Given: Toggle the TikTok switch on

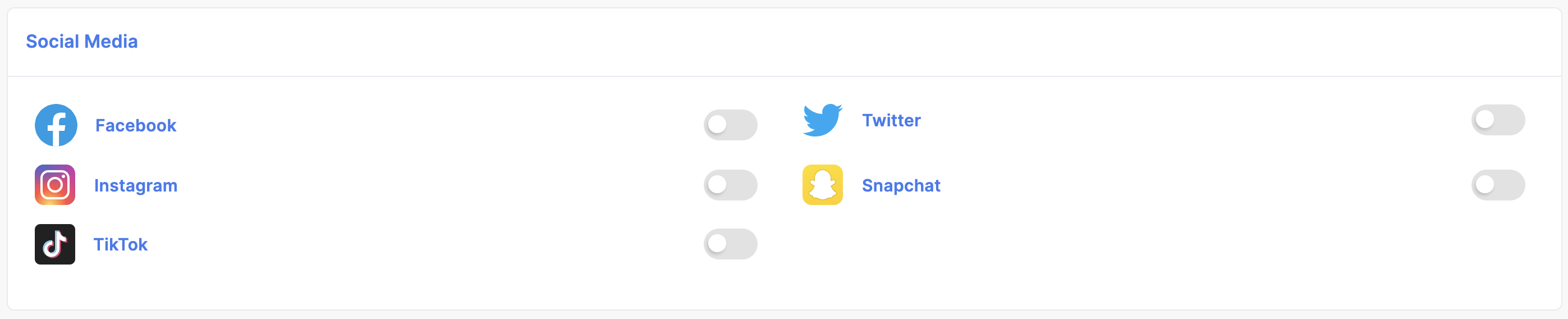Looking at the screenshot, I should pos(731,244).
